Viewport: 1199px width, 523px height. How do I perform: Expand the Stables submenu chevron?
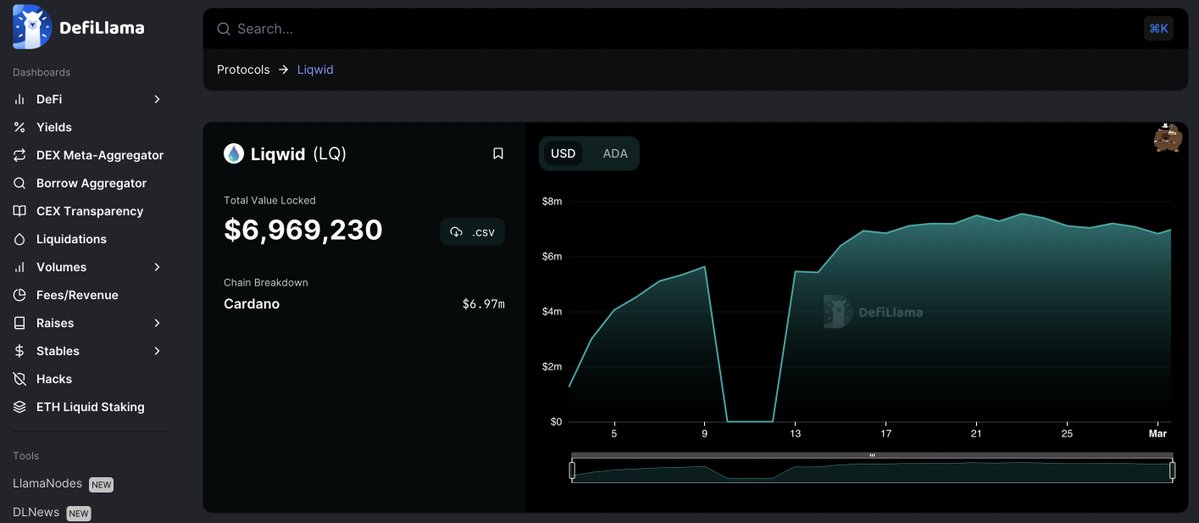[x=157, y=351]
